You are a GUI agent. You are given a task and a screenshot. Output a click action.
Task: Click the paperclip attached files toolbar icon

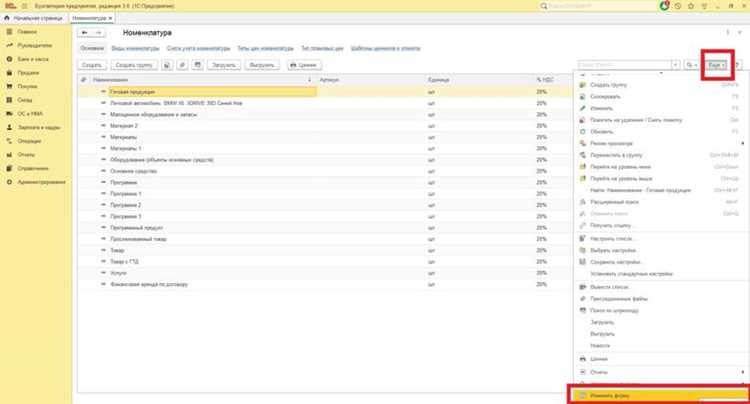coord(182,65)
